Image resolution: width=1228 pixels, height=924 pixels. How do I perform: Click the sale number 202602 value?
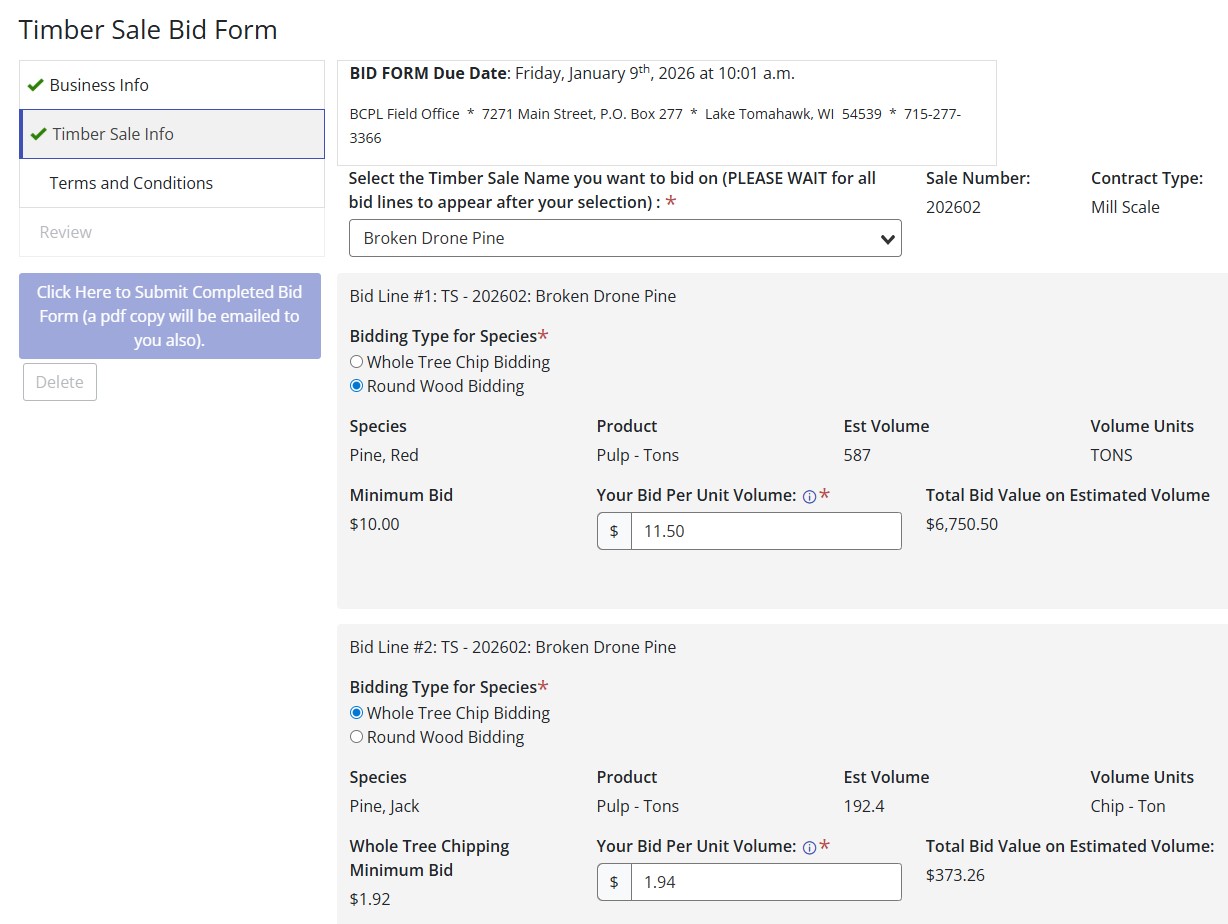tap(953, 207)
